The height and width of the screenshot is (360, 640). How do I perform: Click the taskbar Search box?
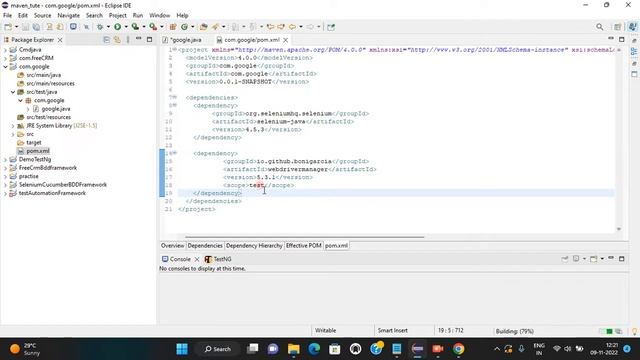click(218, 349)
